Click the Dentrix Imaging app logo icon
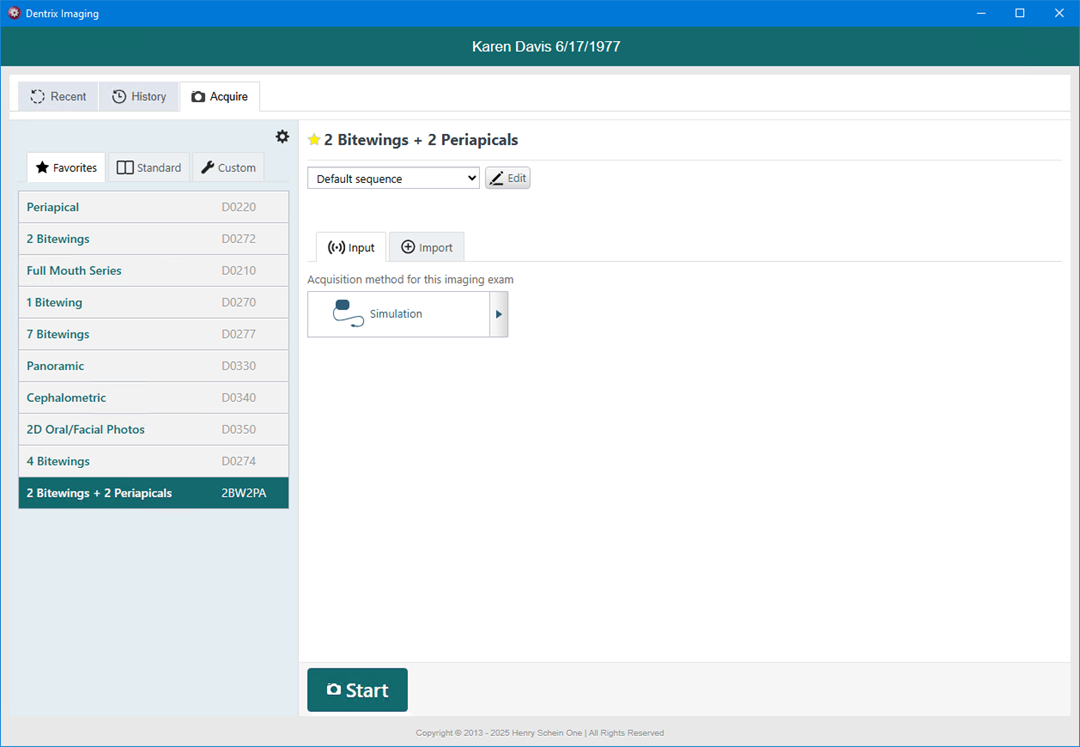Screen dimensions: 1080x747 (x=14, y=13)
